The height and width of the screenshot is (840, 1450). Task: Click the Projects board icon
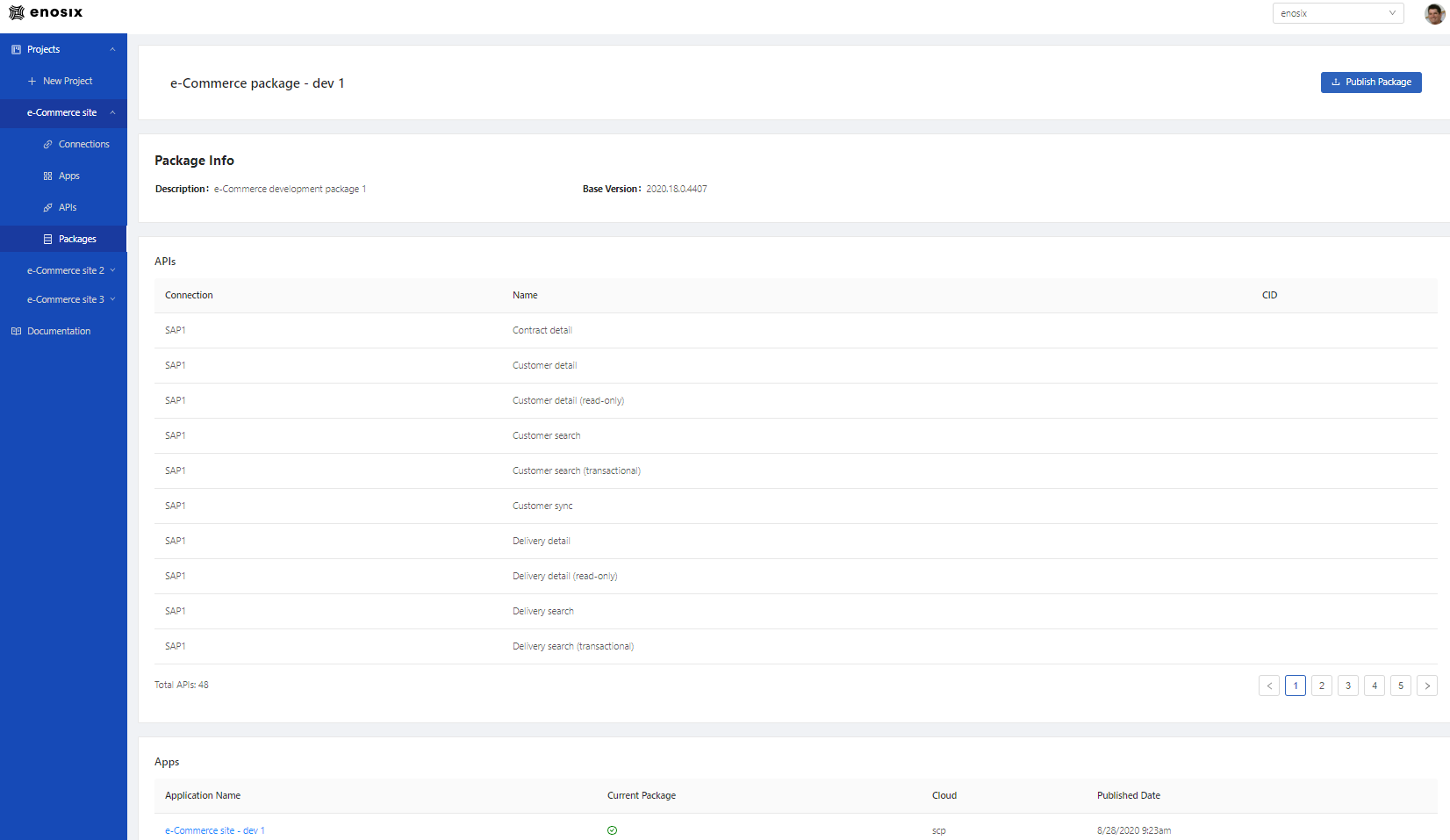(x=16, y=49)
